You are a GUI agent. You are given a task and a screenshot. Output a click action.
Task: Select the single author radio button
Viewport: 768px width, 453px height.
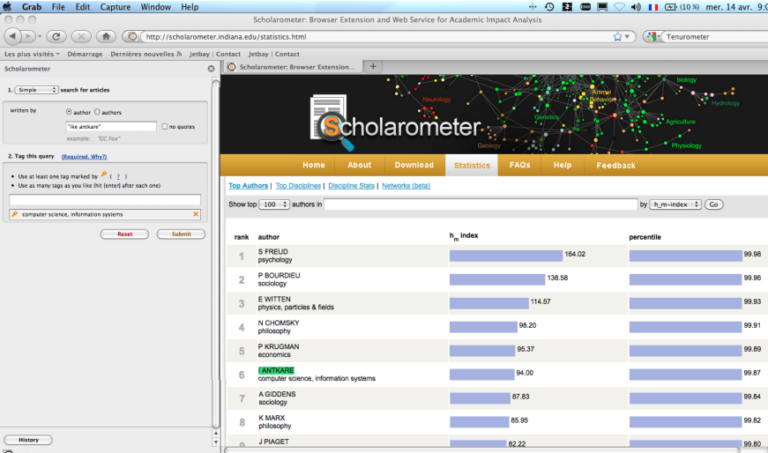tap(69, 112)
